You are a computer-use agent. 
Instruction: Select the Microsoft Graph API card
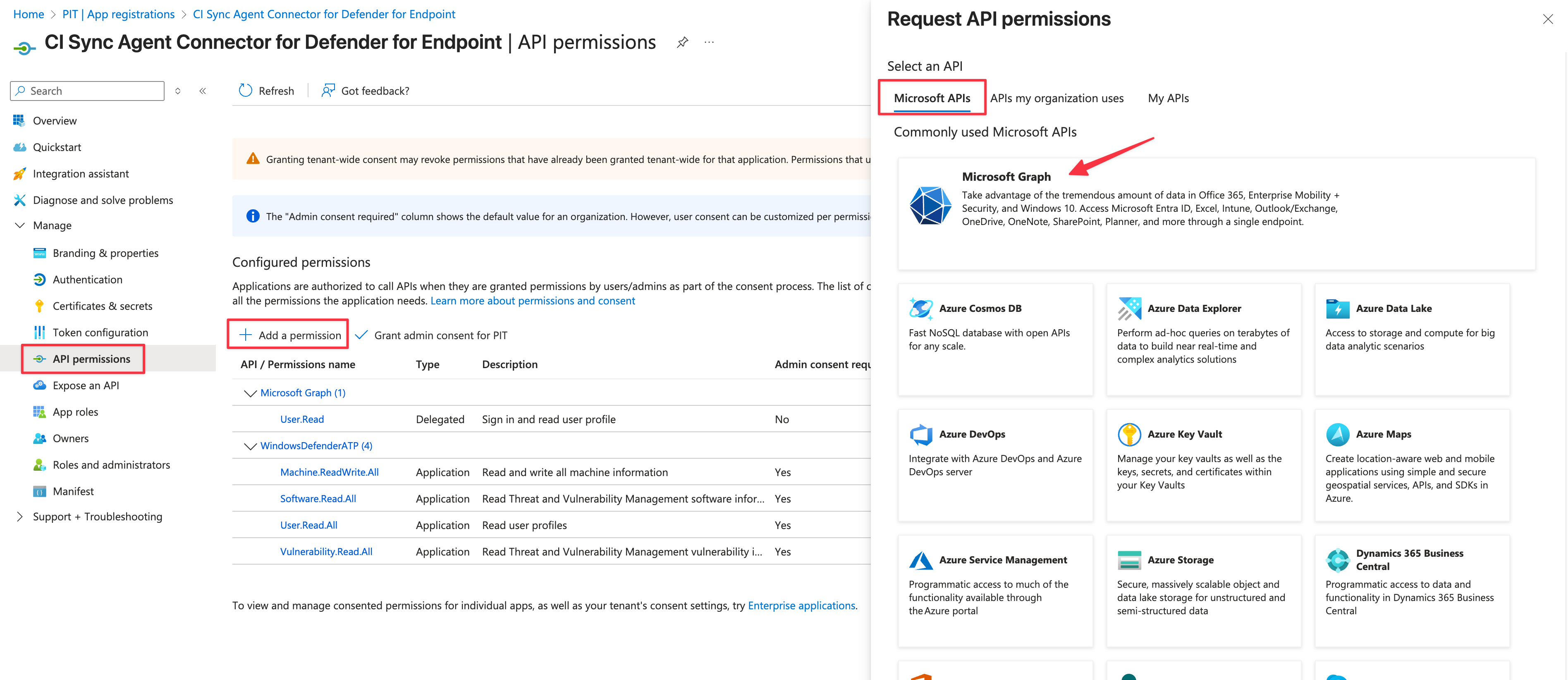click(x=1216, y=214)
